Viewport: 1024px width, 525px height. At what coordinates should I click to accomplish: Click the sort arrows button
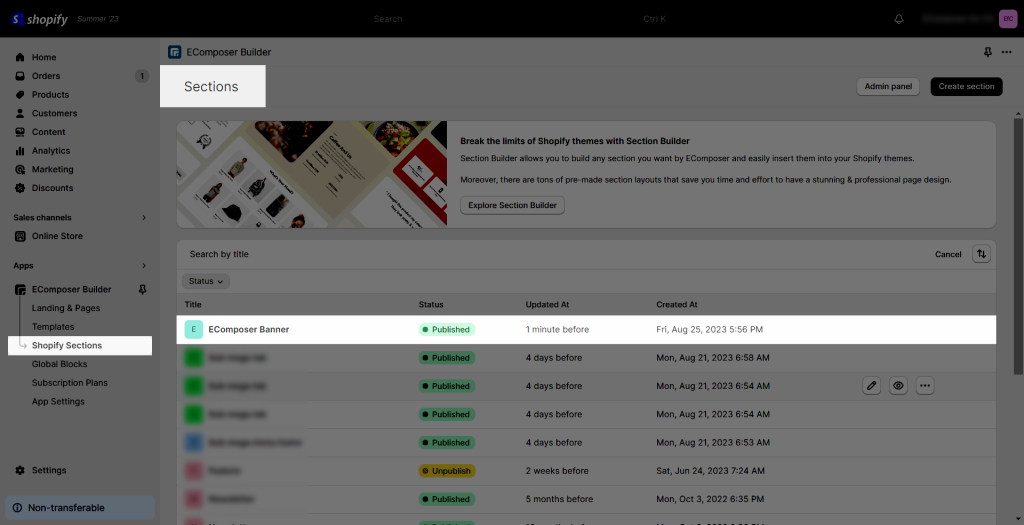[x=981, y=254]
